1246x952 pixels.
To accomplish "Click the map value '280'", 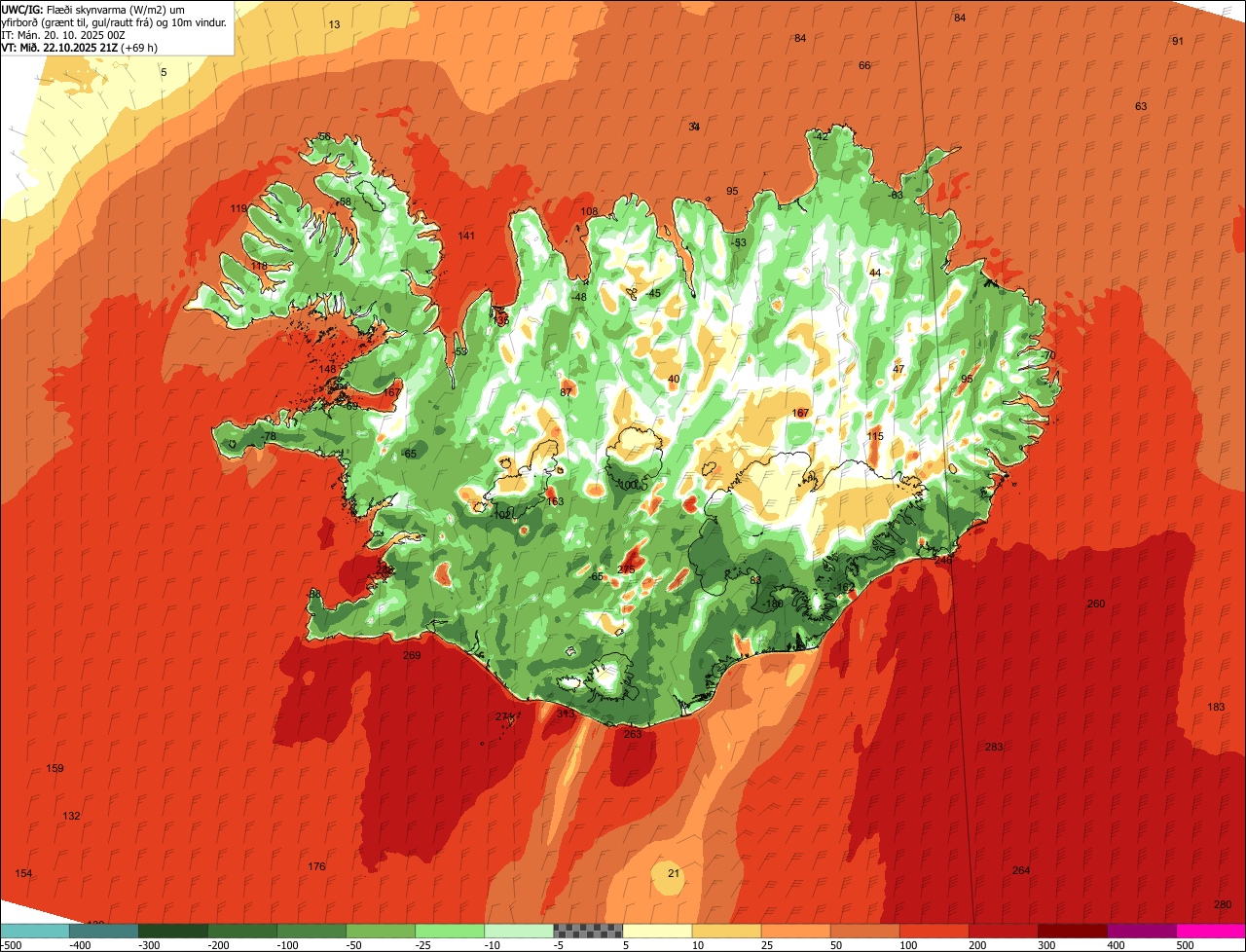I will tap(1223, 905).
